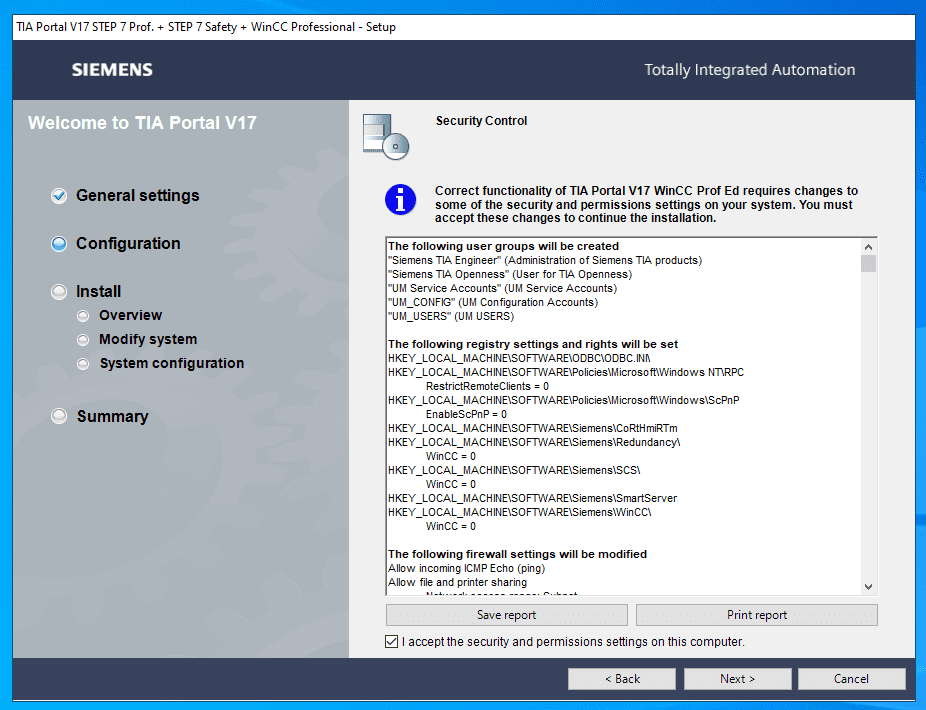Click the Siemens\SCS registry line
The width and height of the screenshot is (926, 710).
click(x=514, y=471)
